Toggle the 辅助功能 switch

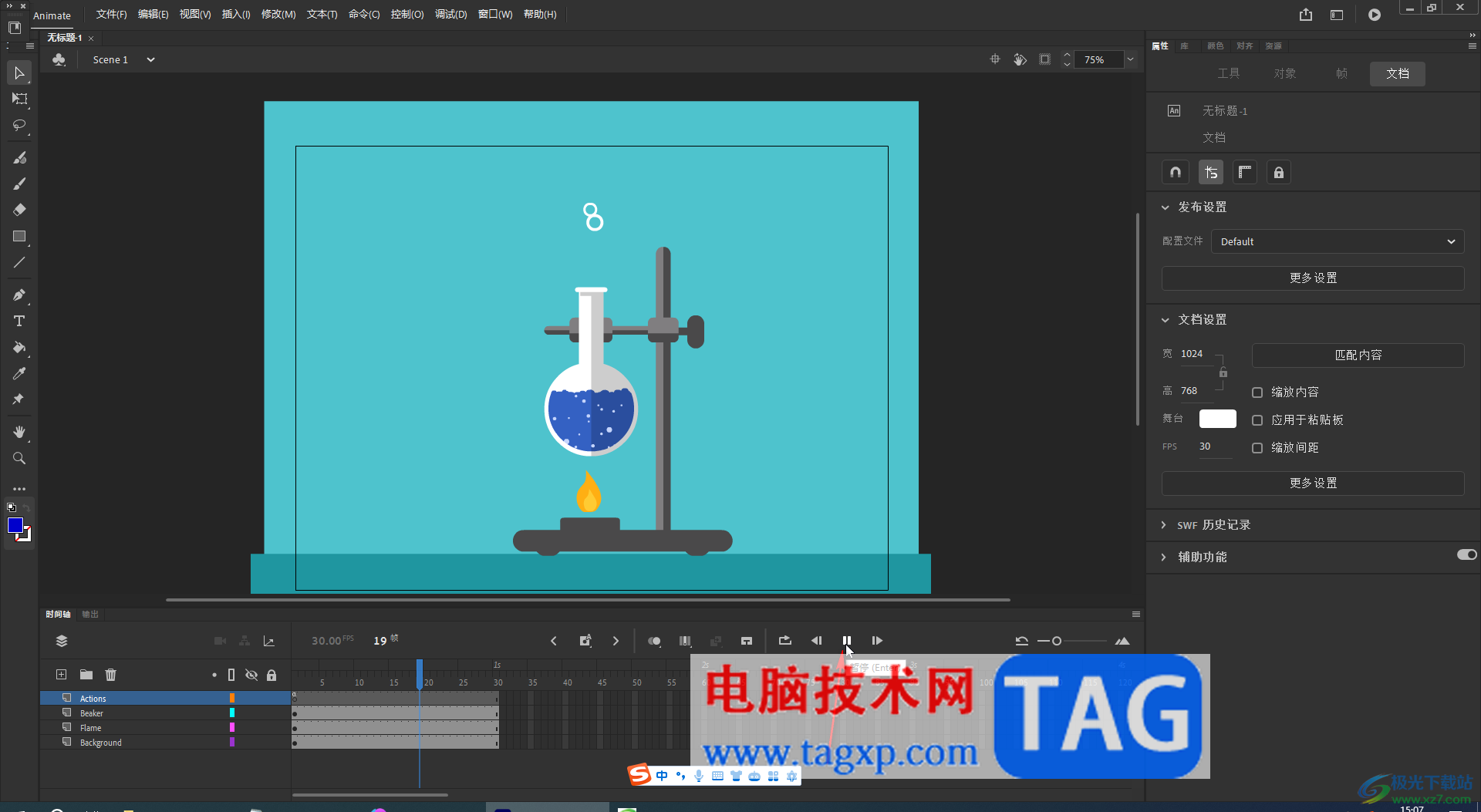(1466, 554)
